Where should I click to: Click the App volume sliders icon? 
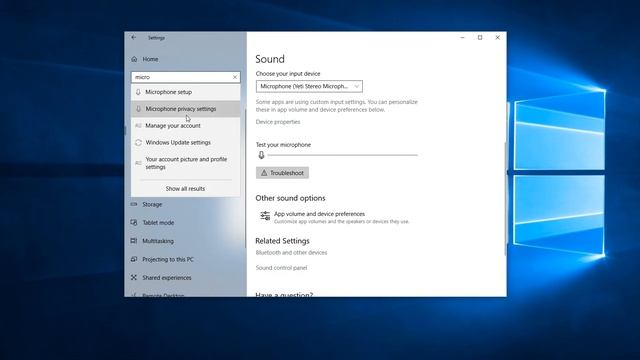[x=265, y=216]
